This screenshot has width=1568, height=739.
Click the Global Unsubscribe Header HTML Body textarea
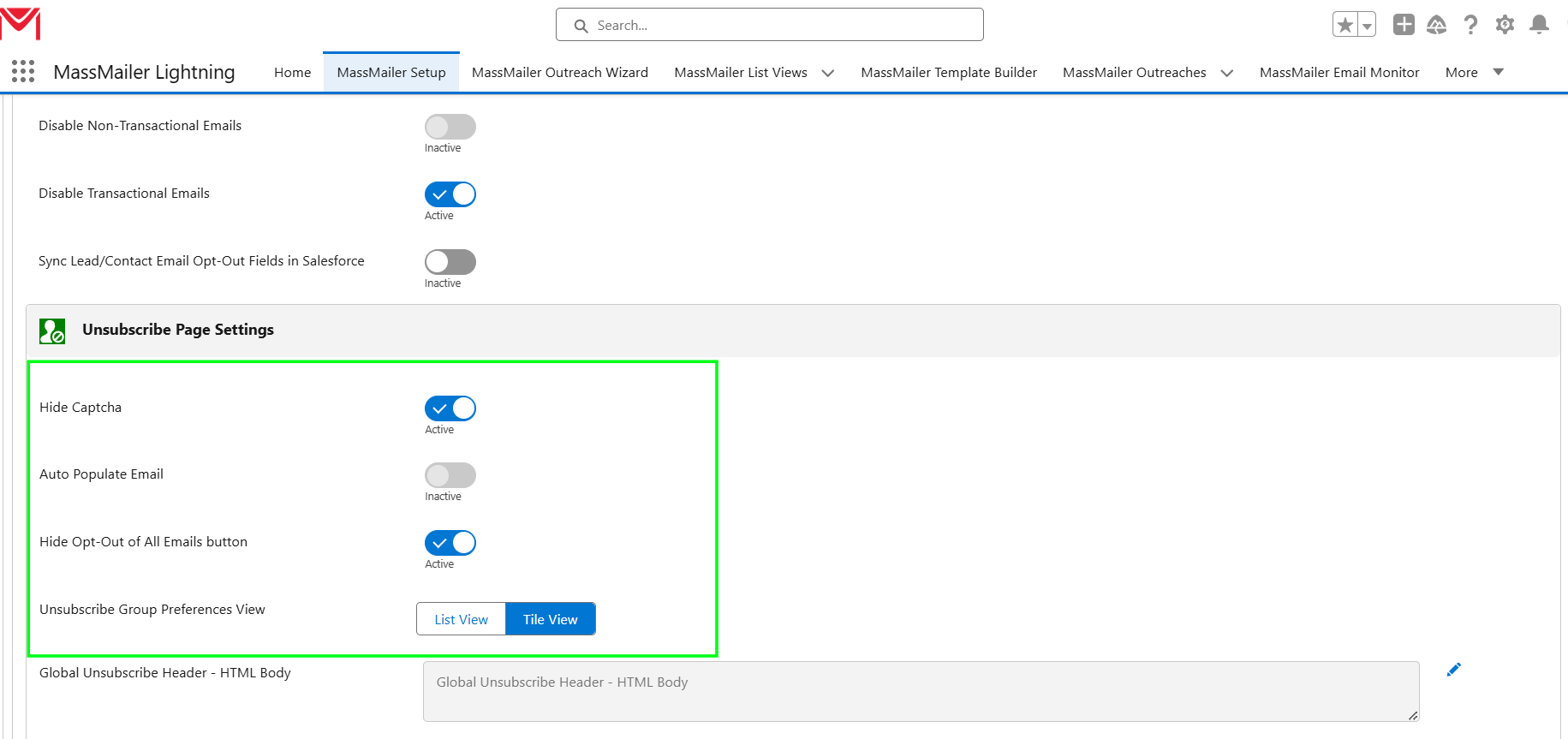[x=921, y=691]
